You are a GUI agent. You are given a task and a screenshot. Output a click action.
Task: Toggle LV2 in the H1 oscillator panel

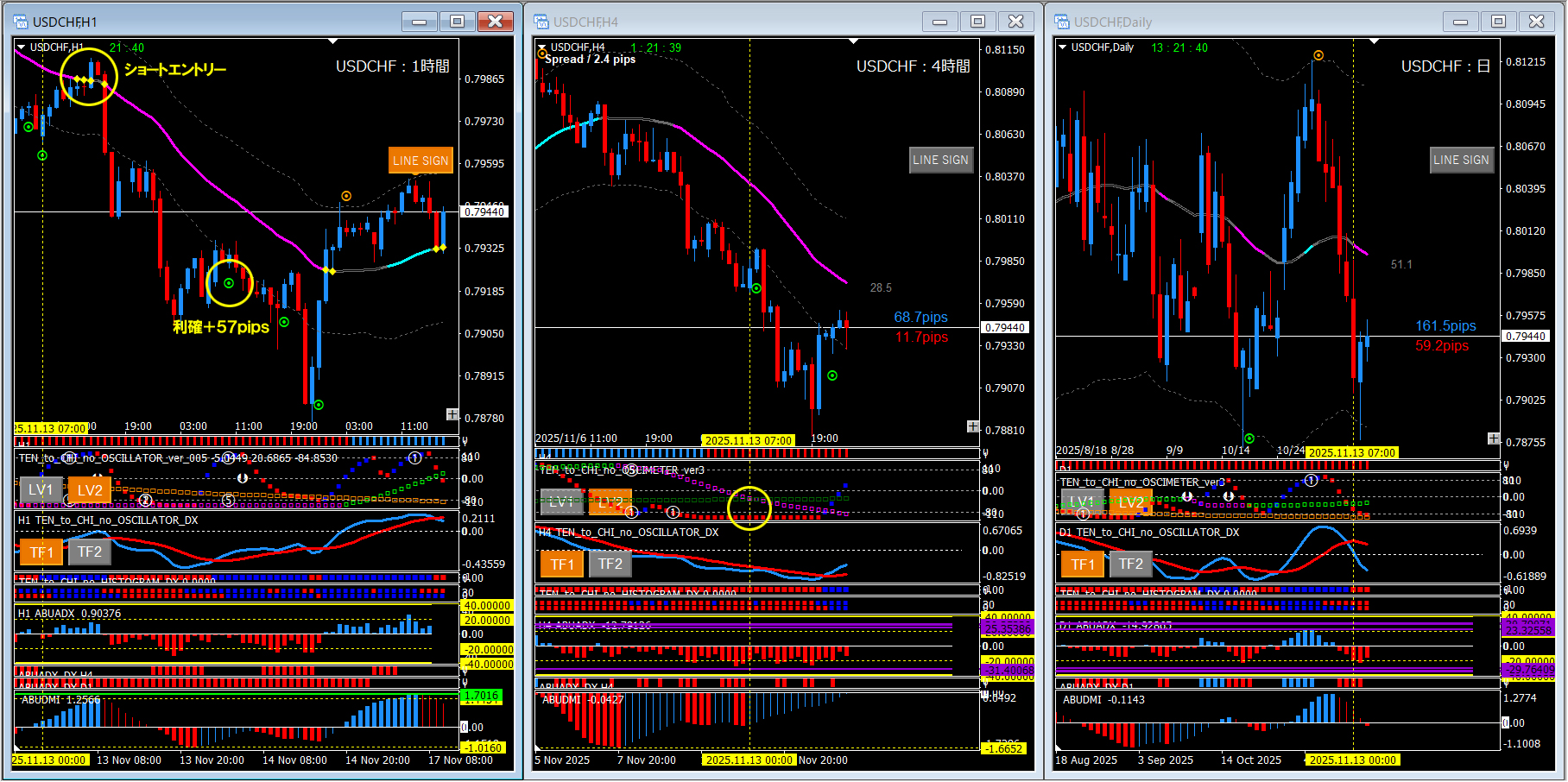pyautogui.click(x=90, y=490)
